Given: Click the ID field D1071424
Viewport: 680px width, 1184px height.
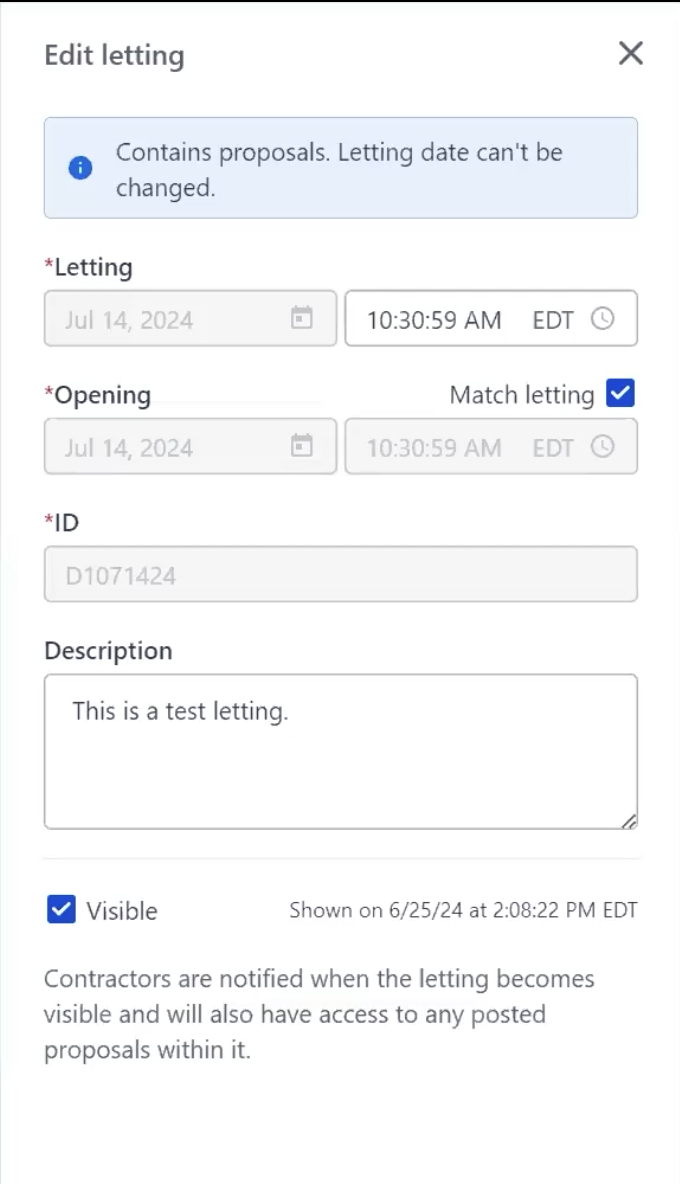Looking at the screenshot, I should coord(340,575).
